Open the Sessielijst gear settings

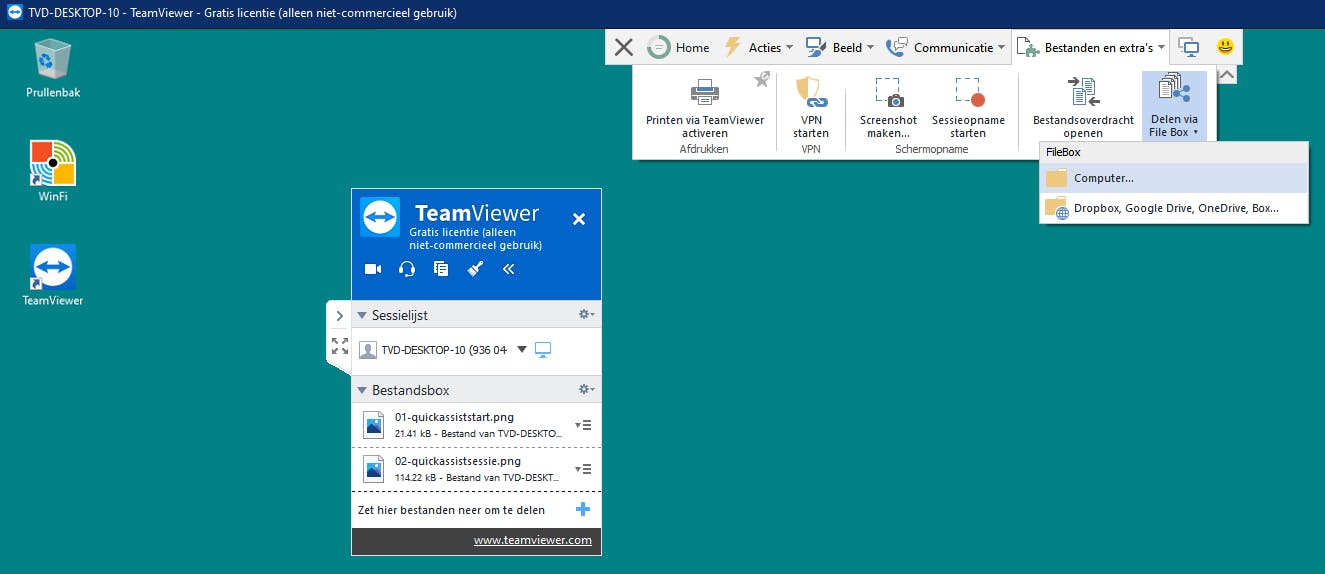coord(587,314)
